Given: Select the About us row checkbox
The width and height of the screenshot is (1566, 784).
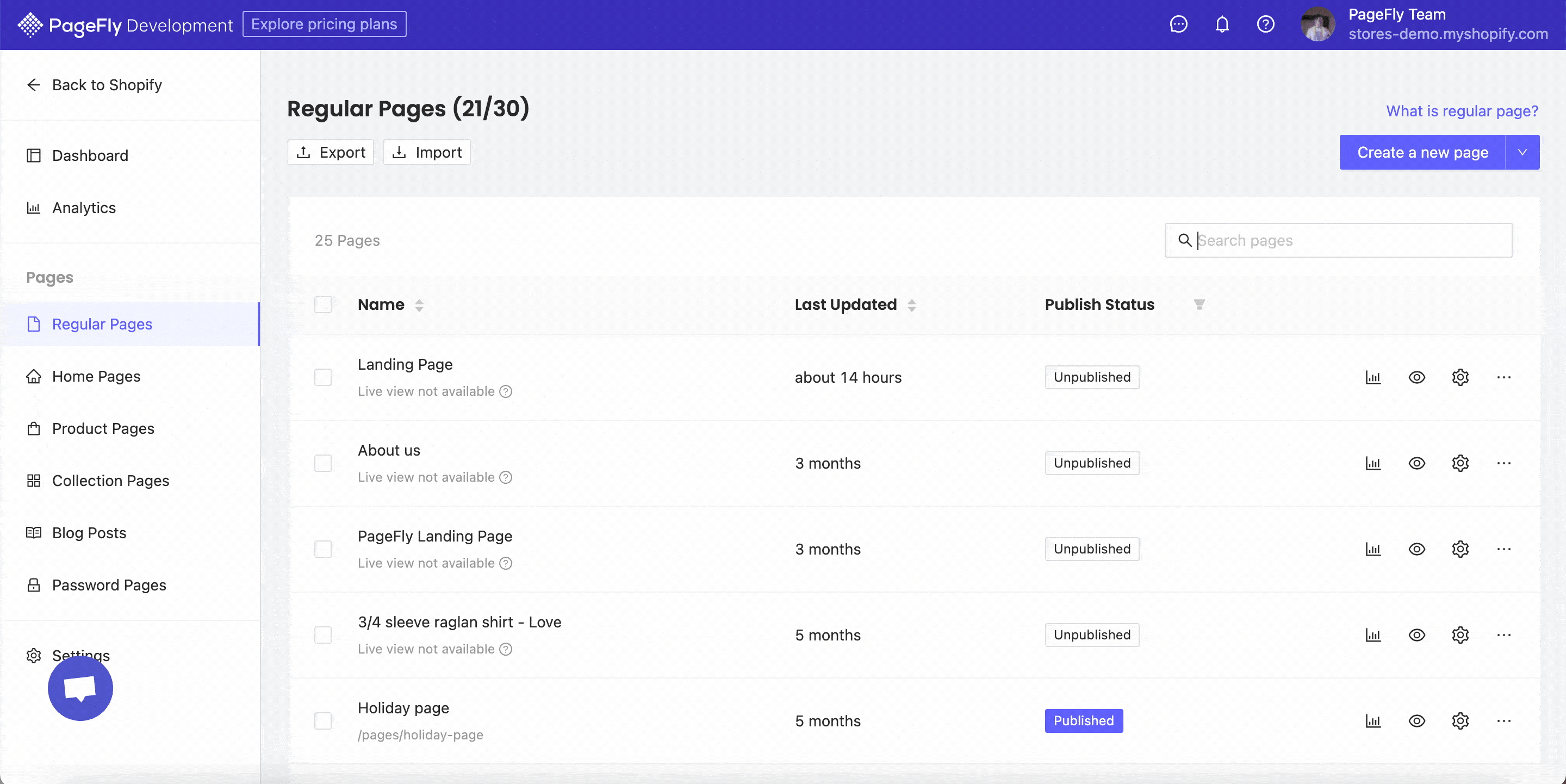Looking at the screenshot, I should (323, 463).
